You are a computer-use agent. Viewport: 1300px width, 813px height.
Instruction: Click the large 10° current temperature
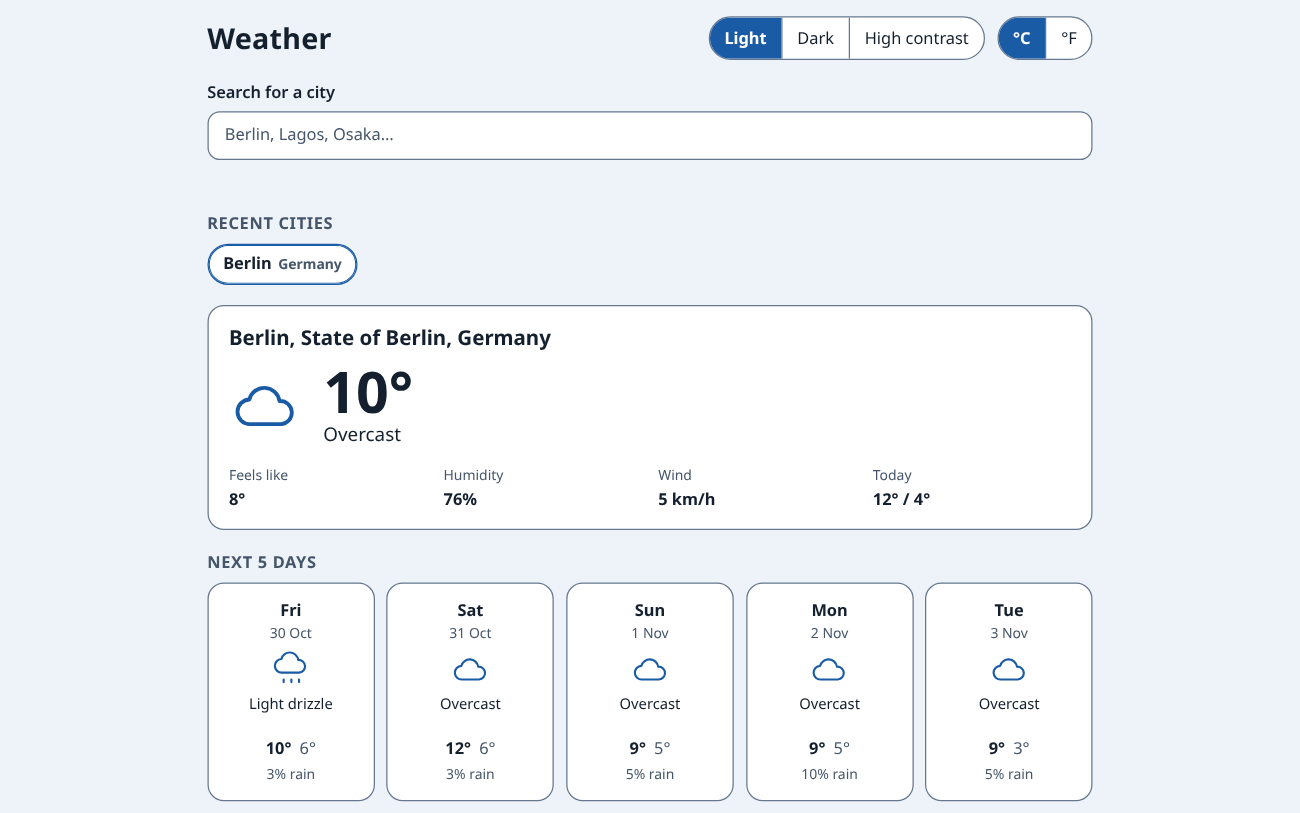pyautogui.click(x=368, y=393)
